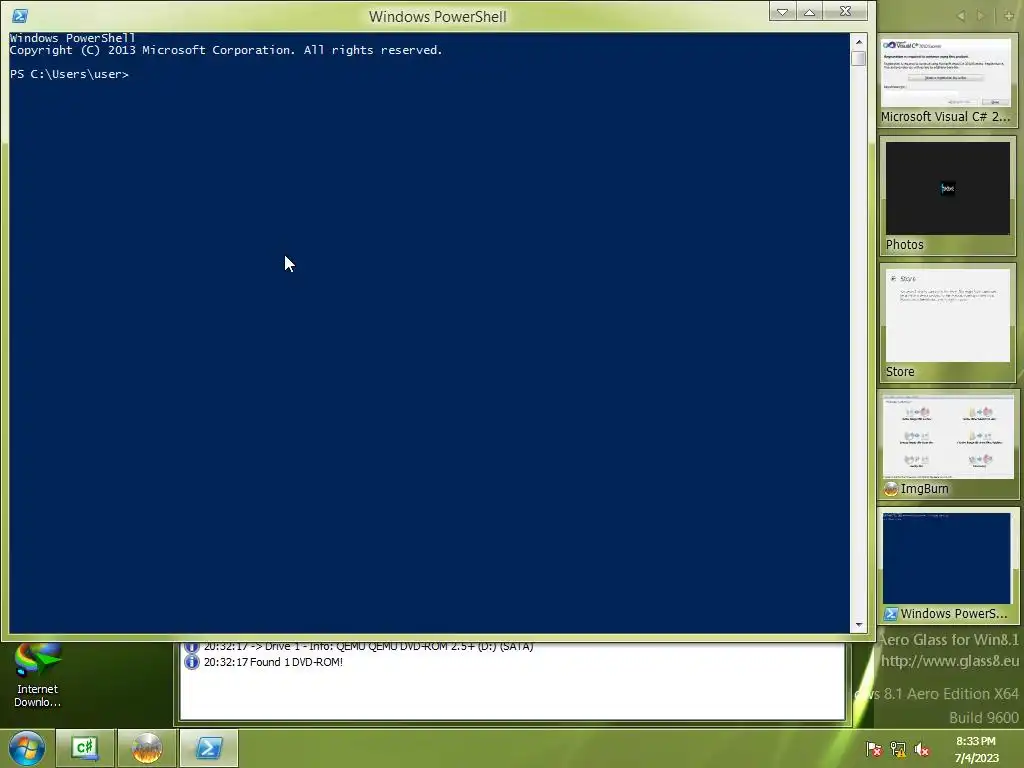Click the switcher next arrow icon
The image size is (1024, 768).
coord(980,16)
